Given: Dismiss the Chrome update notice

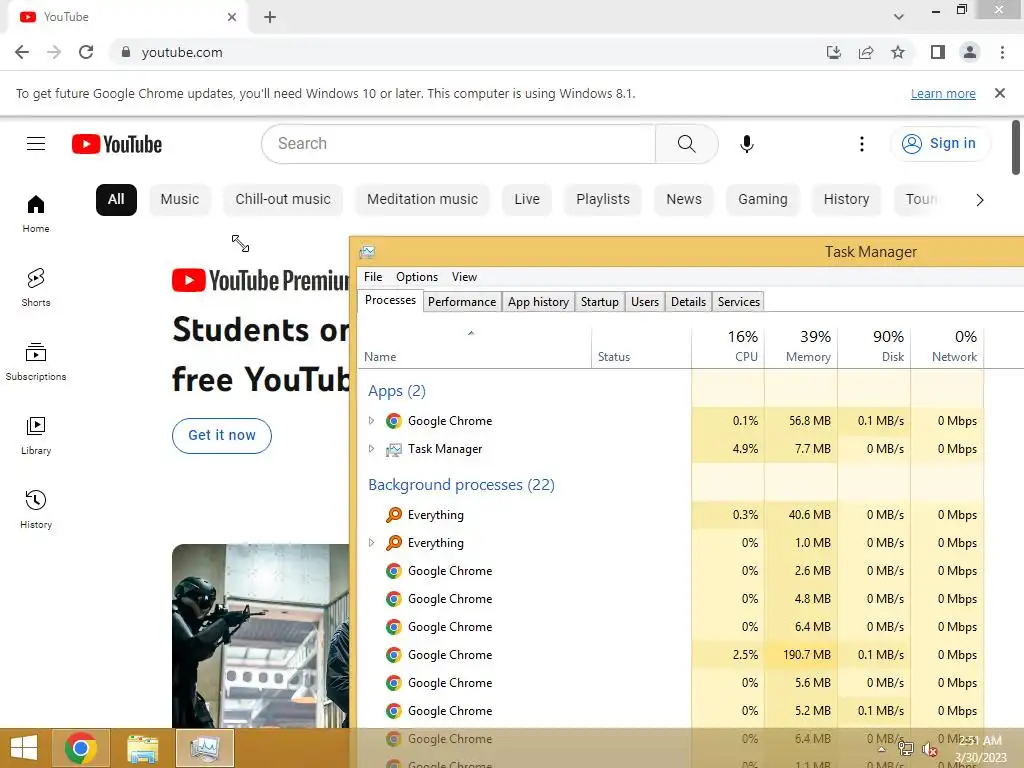Looking at the screenshot, I should point(999,93).
